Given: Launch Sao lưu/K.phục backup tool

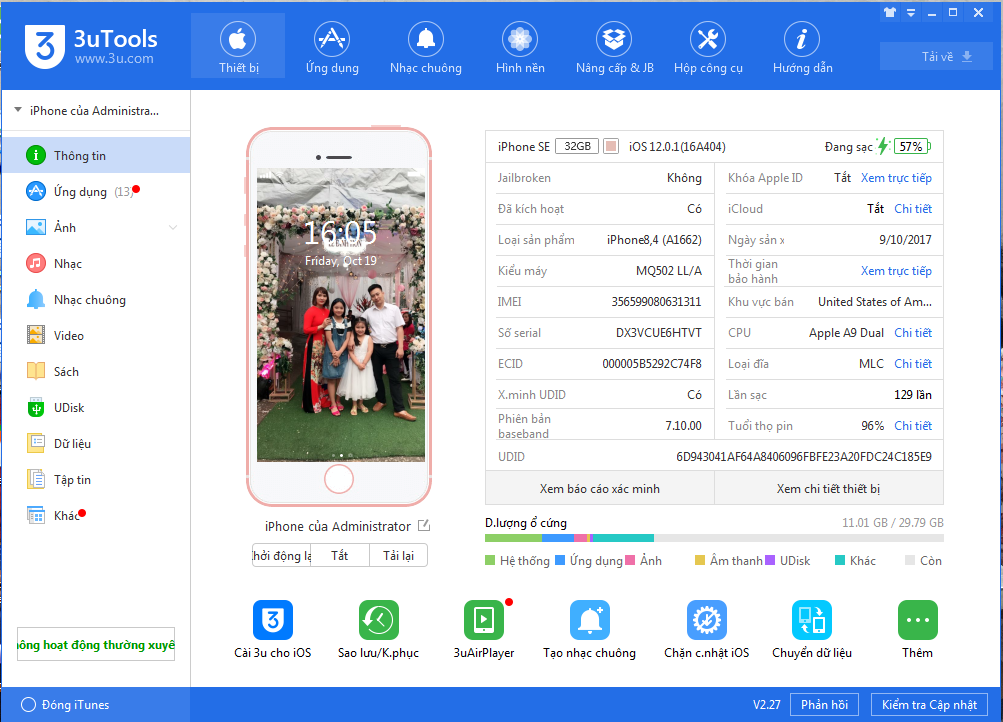Looking at the screenshot, I should pos(378,620).
